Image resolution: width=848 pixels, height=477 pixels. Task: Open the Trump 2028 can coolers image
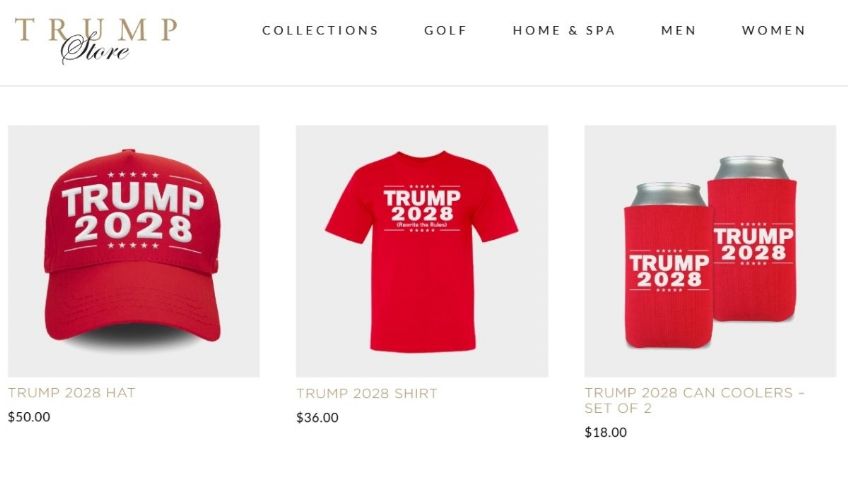710,251
